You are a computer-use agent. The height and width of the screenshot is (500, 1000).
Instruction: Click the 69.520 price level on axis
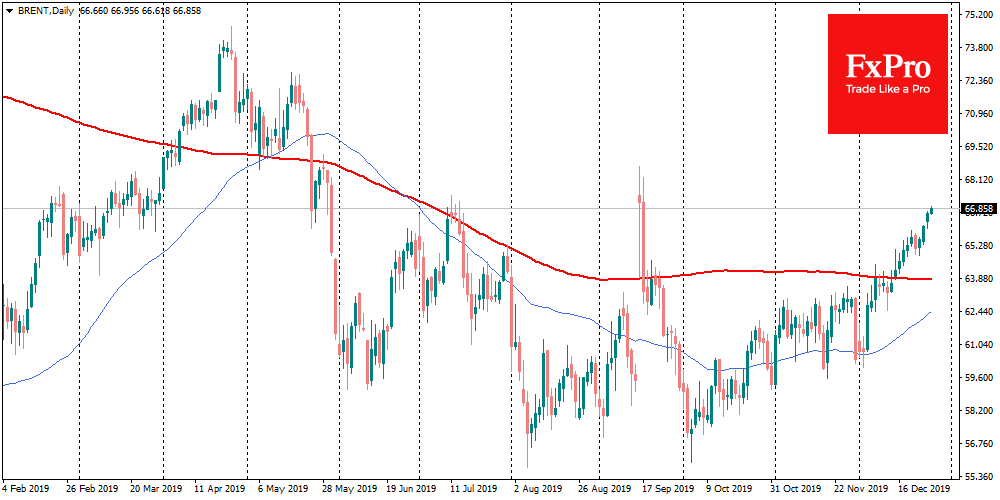tap(979, 147)
